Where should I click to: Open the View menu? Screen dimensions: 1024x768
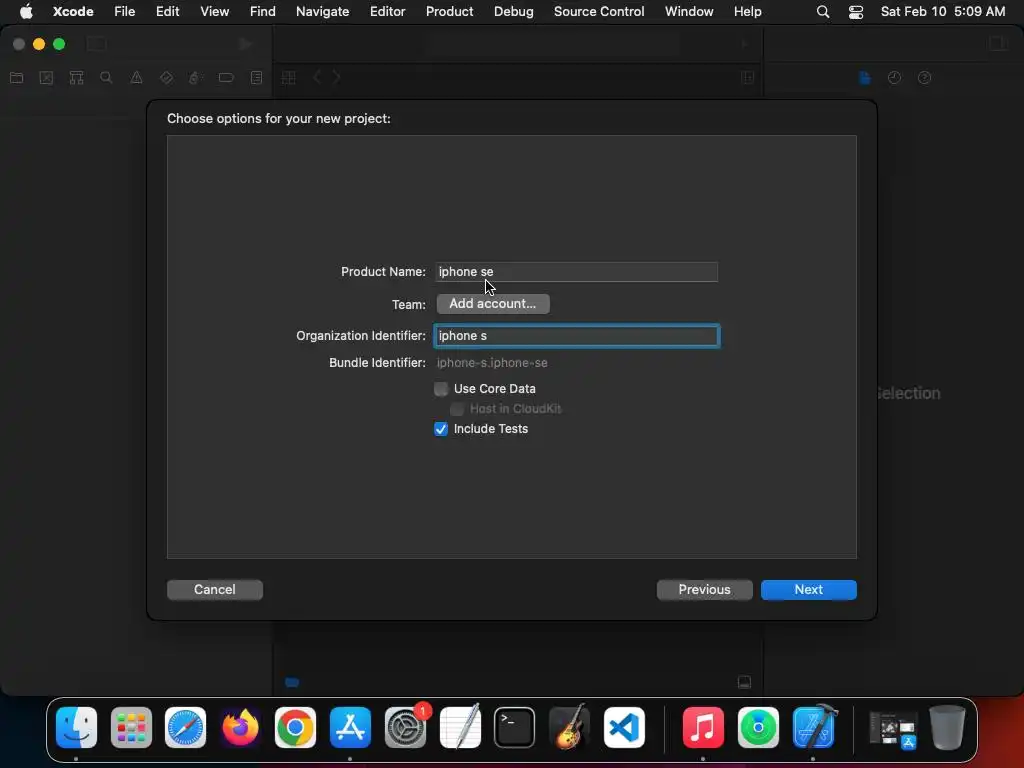pos(214,12)
